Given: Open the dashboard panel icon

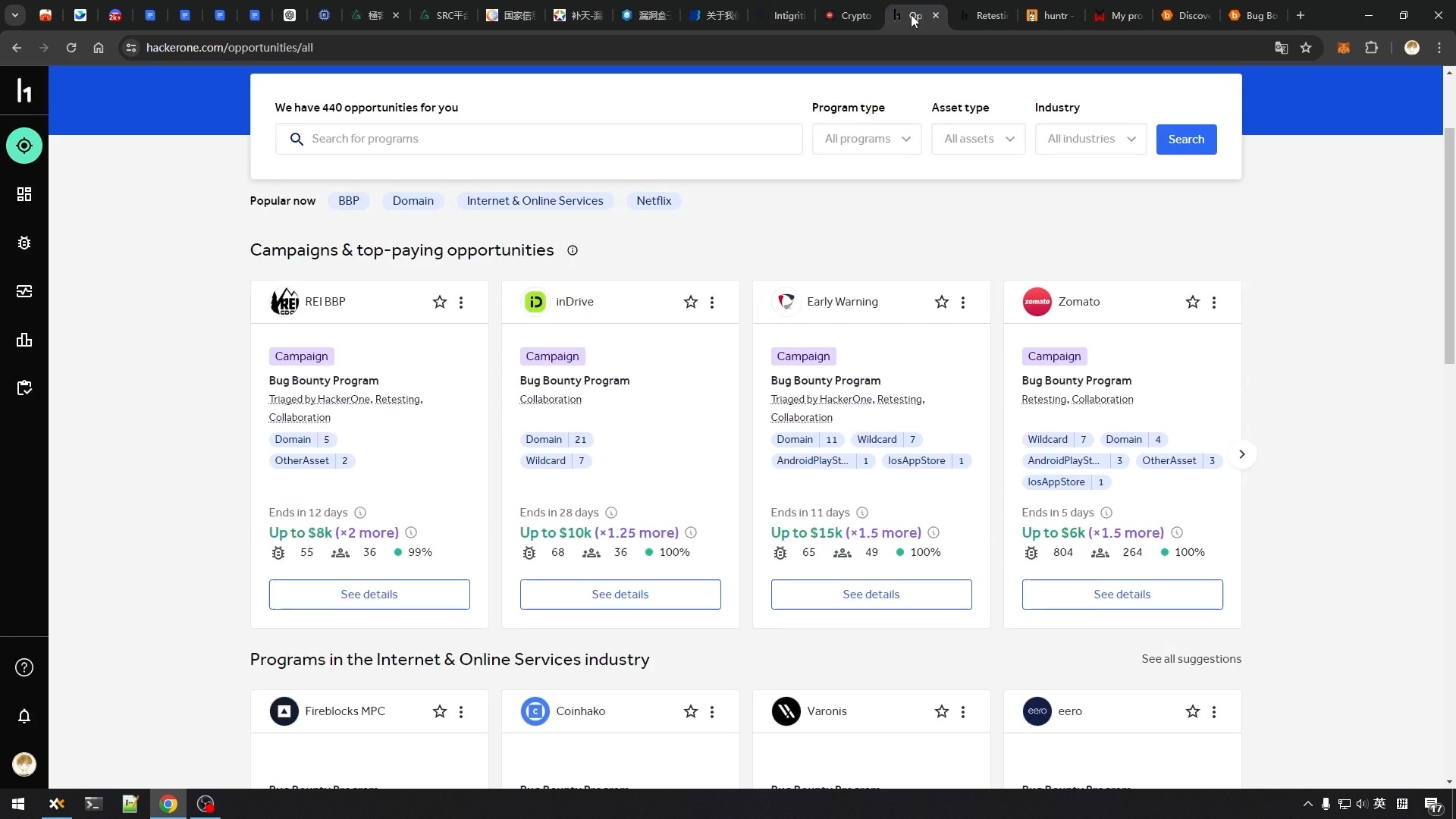Looking at the screenshot, I should 24,194.
